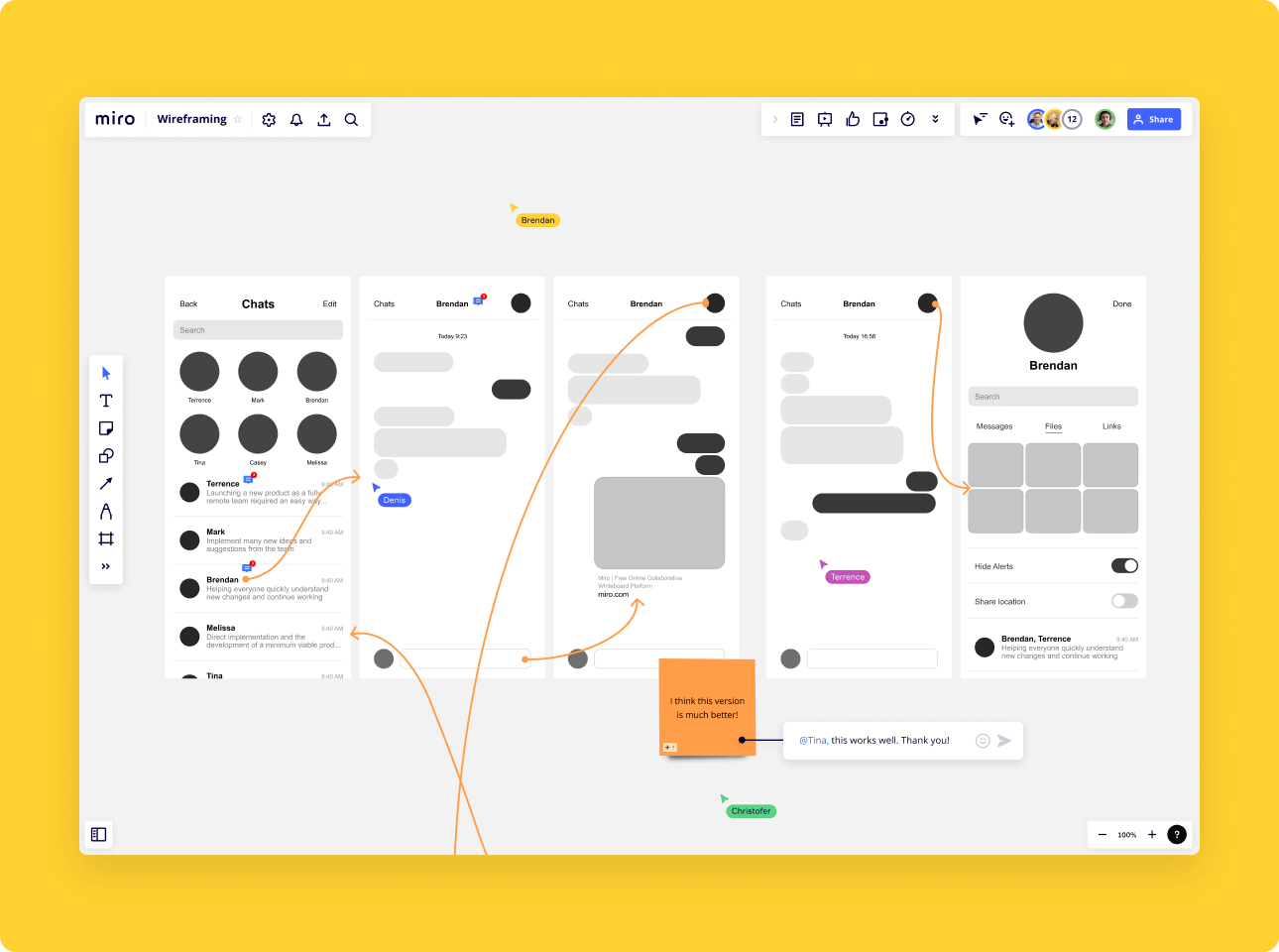Viewport: 1279px width, 952px height.
Task: Open the Messages tab in the profile wireframe
Action: [994, 425]
